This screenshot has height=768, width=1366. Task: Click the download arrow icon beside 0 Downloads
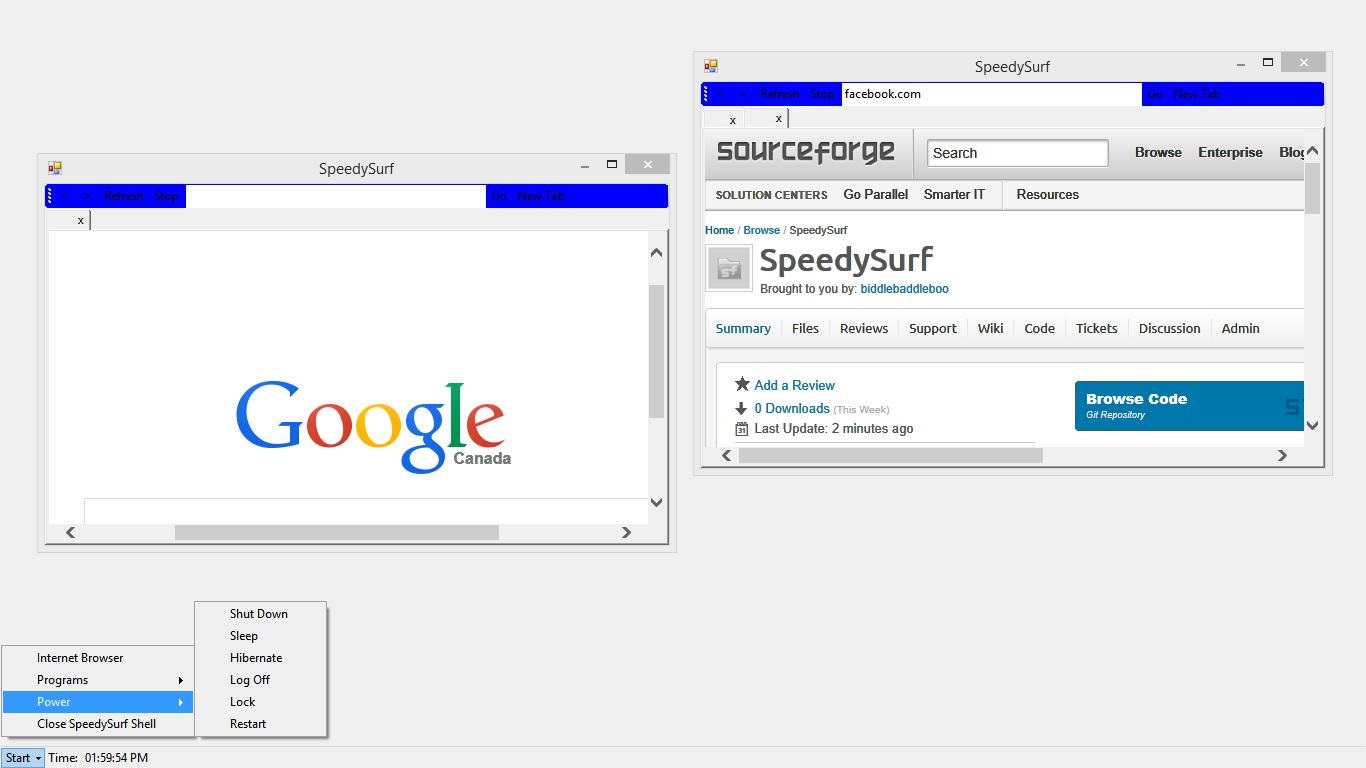pos(741,408)
